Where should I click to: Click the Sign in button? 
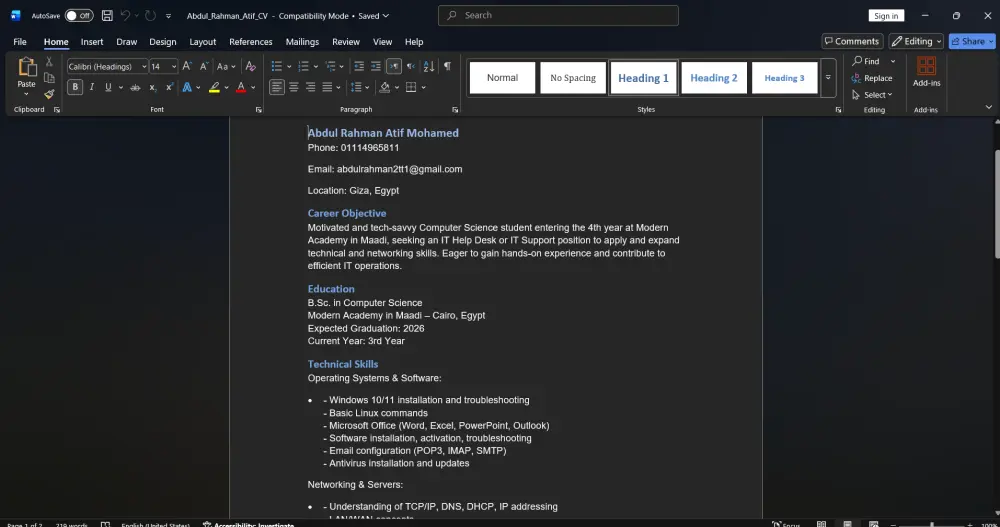click(886, 15)
